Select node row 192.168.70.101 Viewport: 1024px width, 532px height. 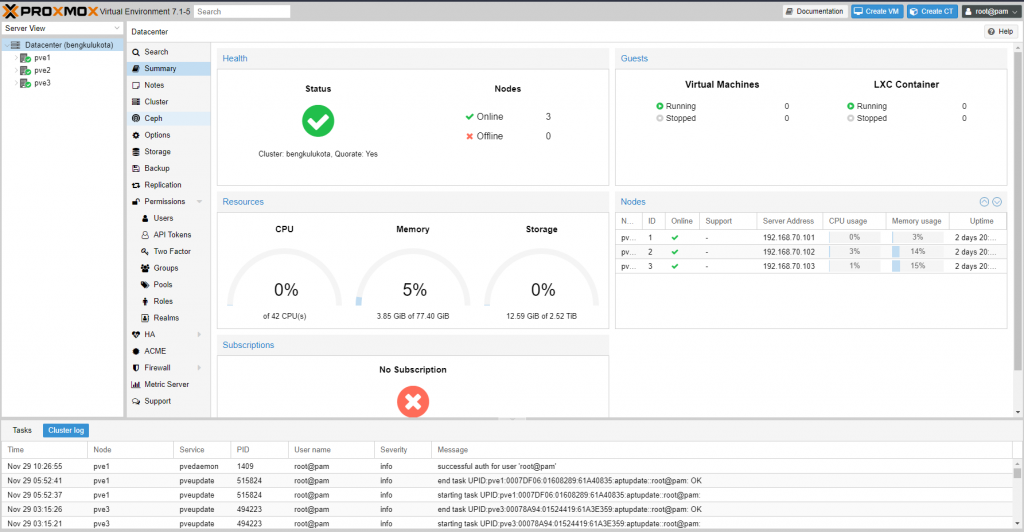[810, 238]
